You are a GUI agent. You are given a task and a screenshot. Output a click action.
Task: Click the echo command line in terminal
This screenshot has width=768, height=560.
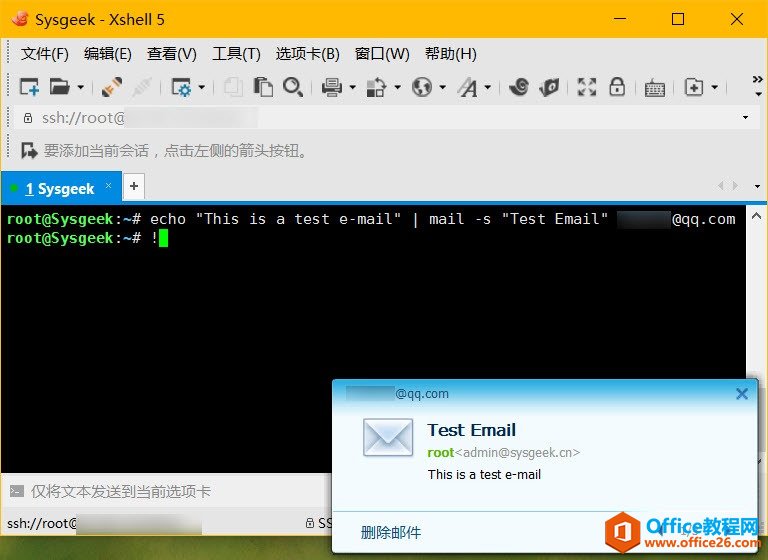371,219
